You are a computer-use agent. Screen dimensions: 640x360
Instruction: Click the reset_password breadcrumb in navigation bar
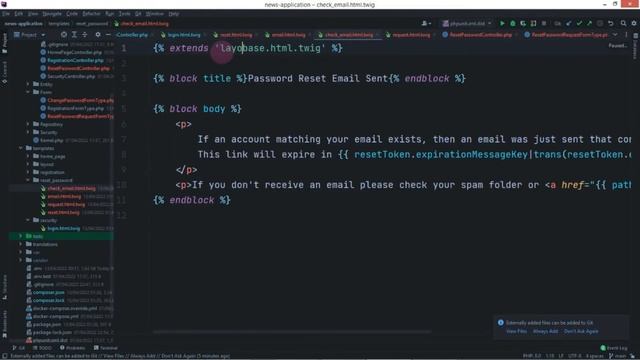pos(92,24)
